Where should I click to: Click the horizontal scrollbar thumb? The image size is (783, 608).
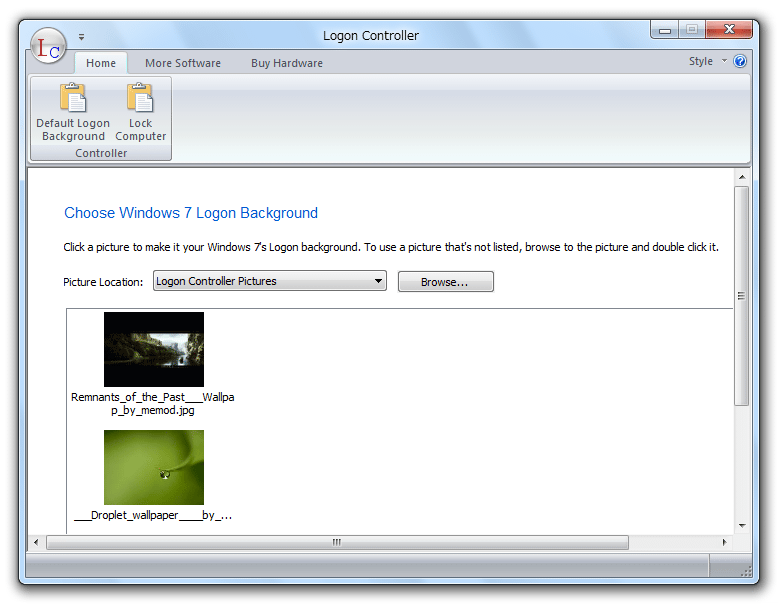pos(337,542)
